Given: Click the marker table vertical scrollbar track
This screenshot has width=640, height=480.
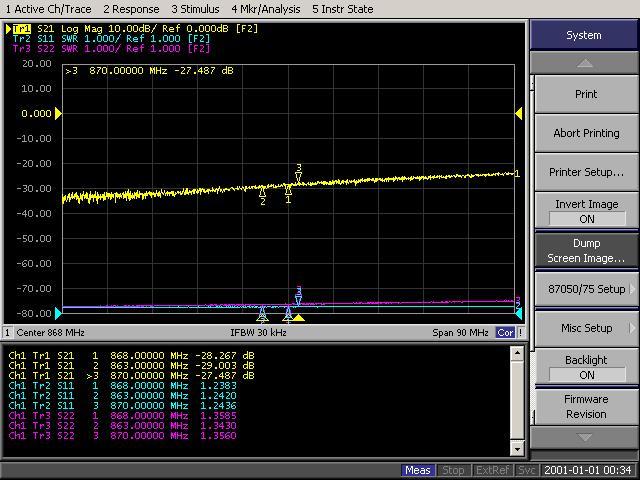Looking at the screenshot, I should click(517, 400).
